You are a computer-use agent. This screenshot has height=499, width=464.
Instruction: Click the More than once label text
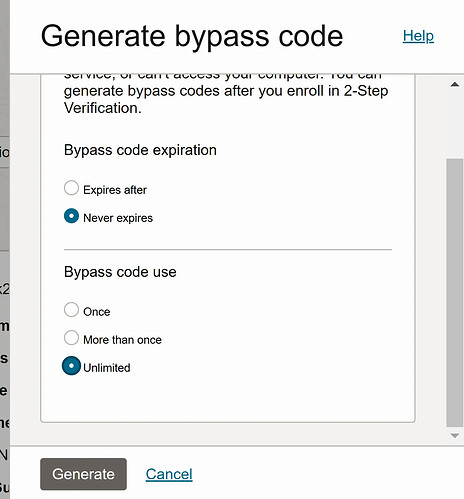[x=122, y=340]
